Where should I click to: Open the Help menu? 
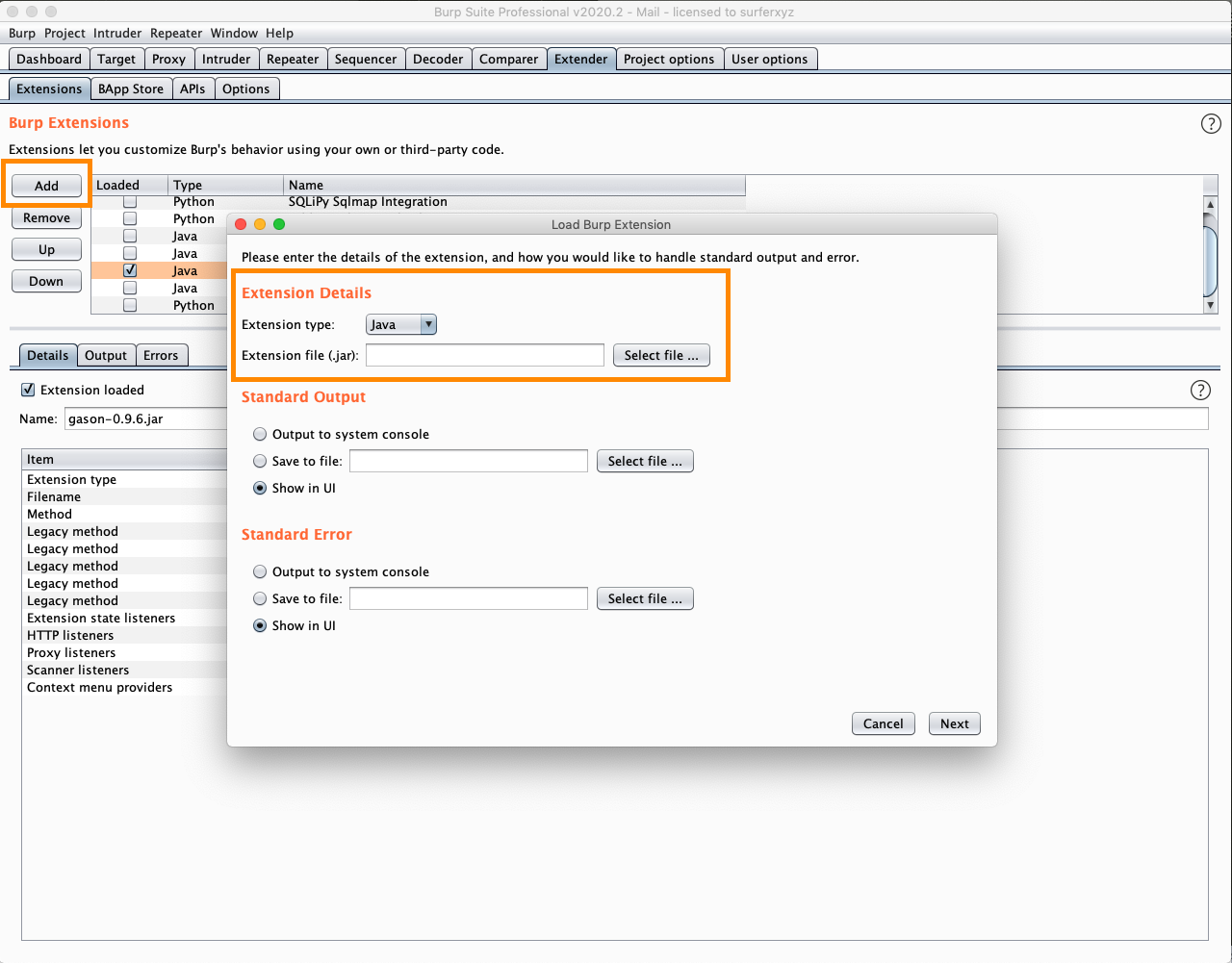pos(279,33)
